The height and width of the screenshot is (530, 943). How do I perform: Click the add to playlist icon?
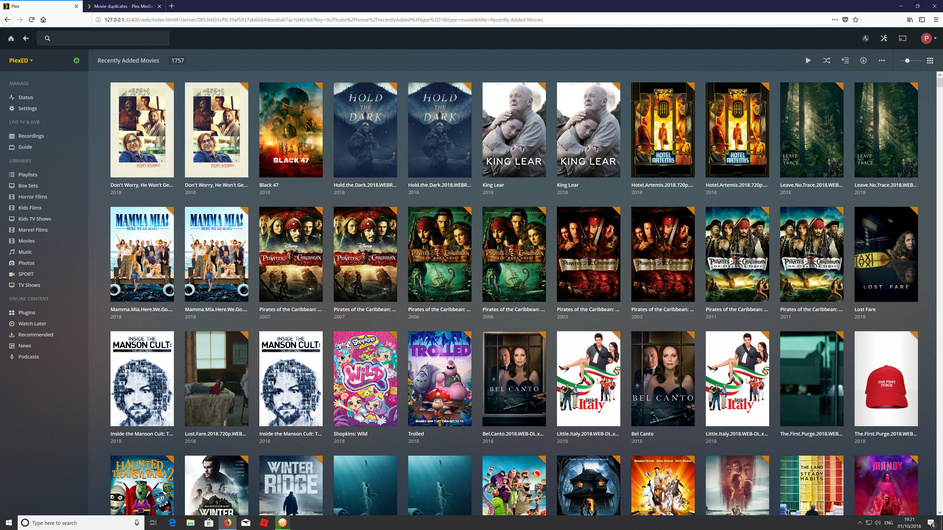pos(845,61)
